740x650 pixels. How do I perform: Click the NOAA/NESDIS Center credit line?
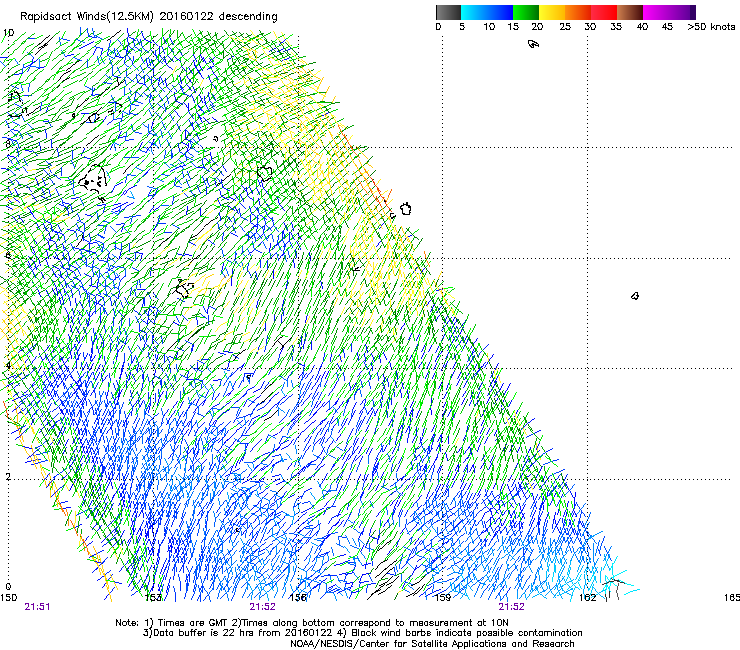(x=432, y=644)
